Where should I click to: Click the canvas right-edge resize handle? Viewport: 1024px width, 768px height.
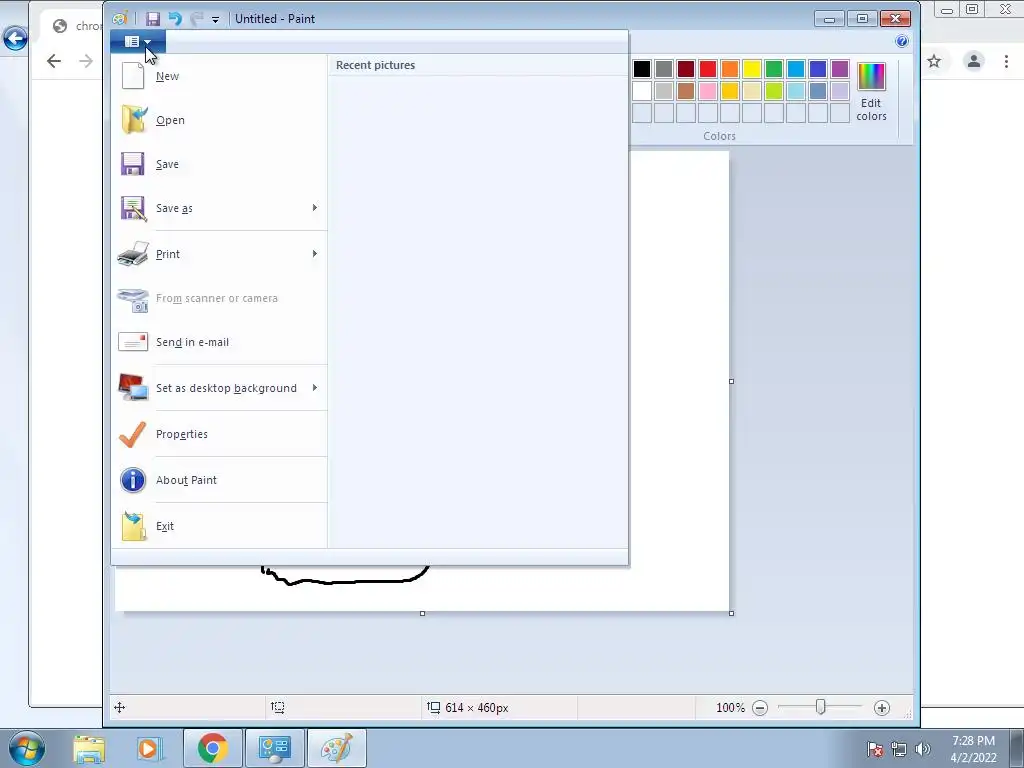[x=731, y=381]
